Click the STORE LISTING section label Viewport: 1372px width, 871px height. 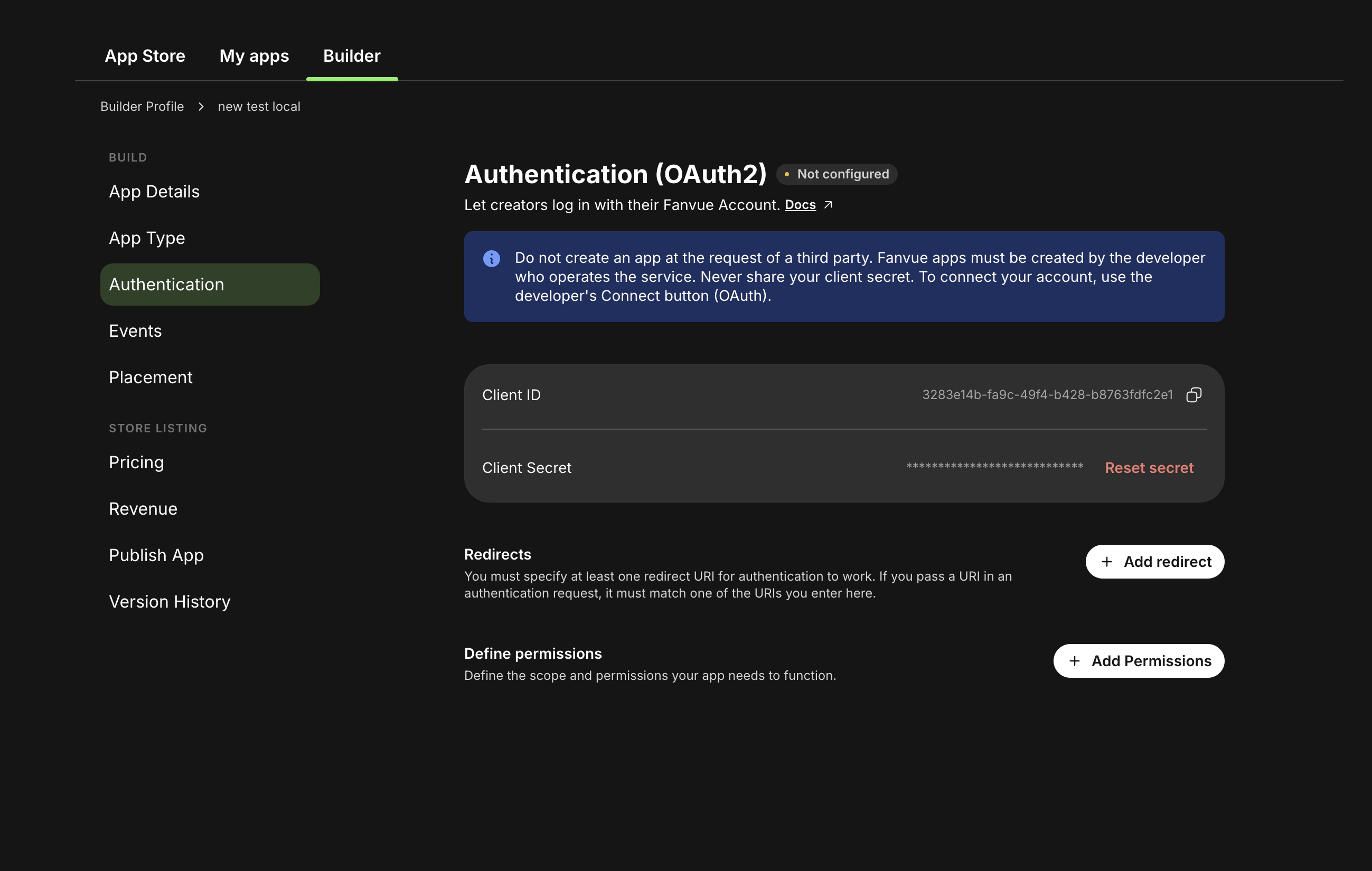158,428
